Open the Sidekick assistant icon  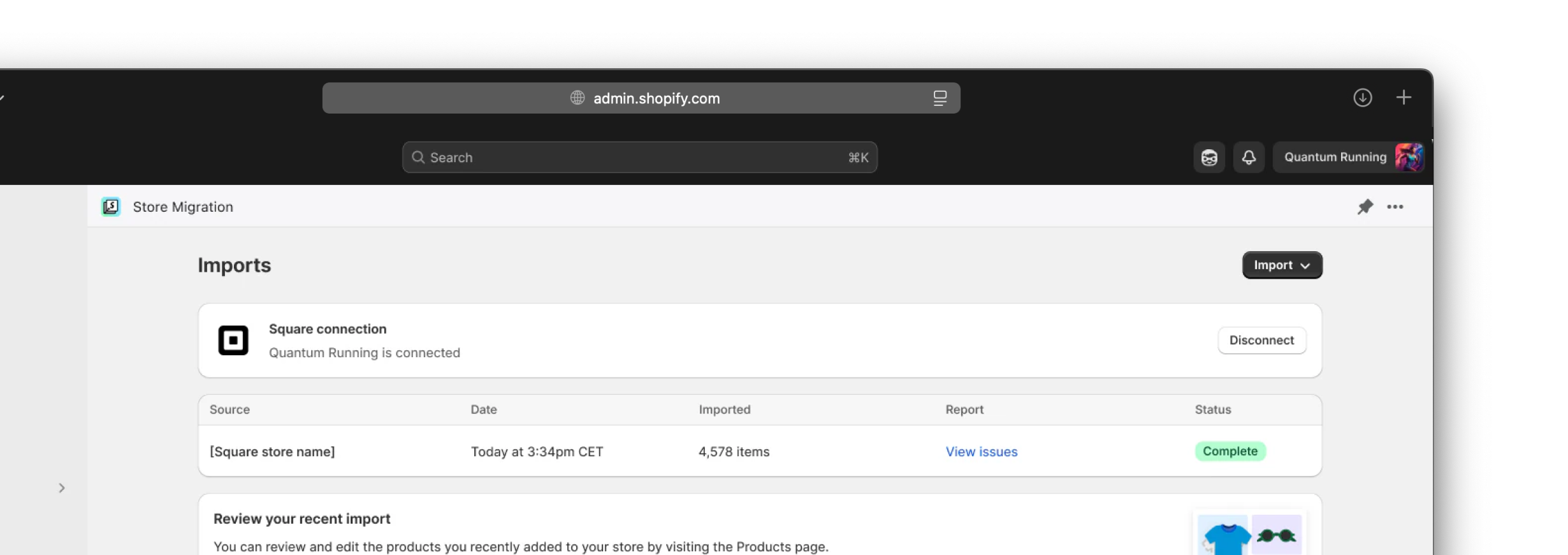(x=1209, y=158)
